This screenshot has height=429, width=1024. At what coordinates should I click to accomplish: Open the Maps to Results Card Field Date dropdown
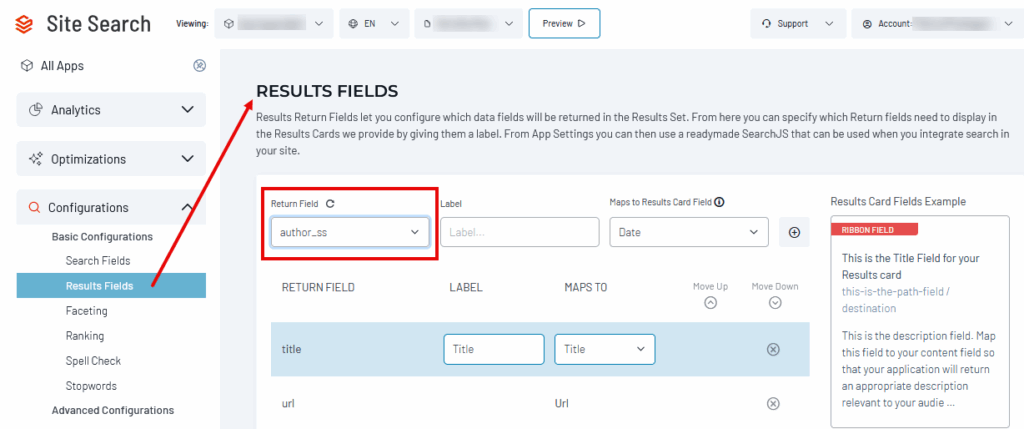(689, 232)
